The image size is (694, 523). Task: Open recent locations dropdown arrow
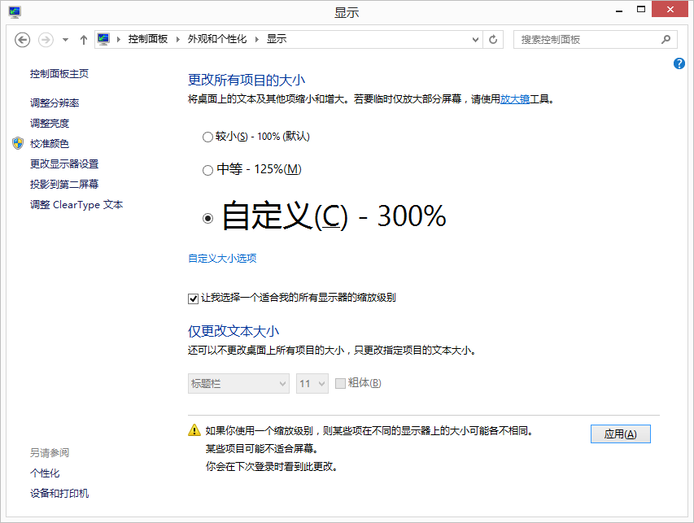tap(65, 40)
